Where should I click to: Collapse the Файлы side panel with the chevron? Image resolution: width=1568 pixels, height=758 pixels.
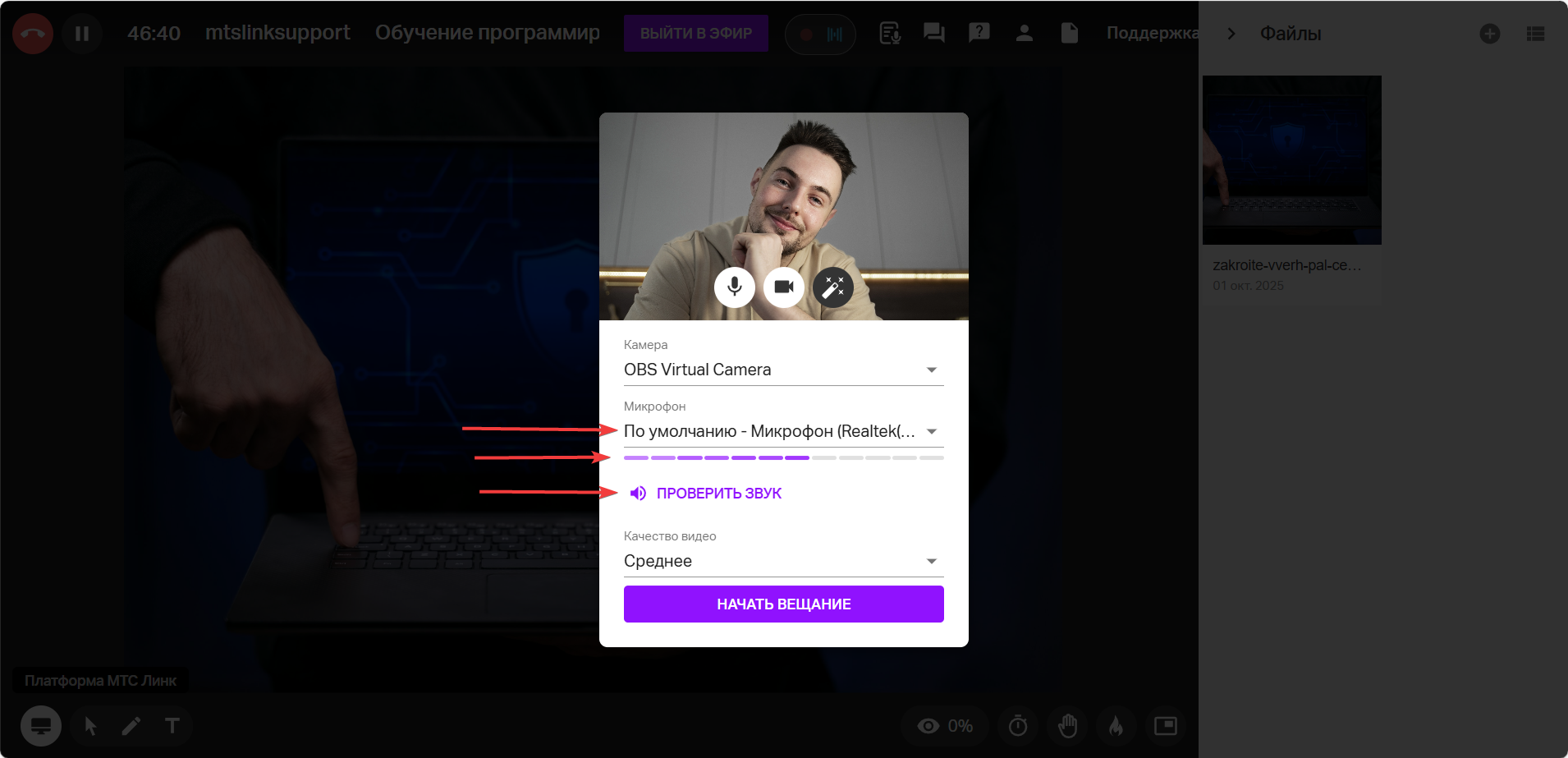pyautogui.click(x=1231, y=34)
